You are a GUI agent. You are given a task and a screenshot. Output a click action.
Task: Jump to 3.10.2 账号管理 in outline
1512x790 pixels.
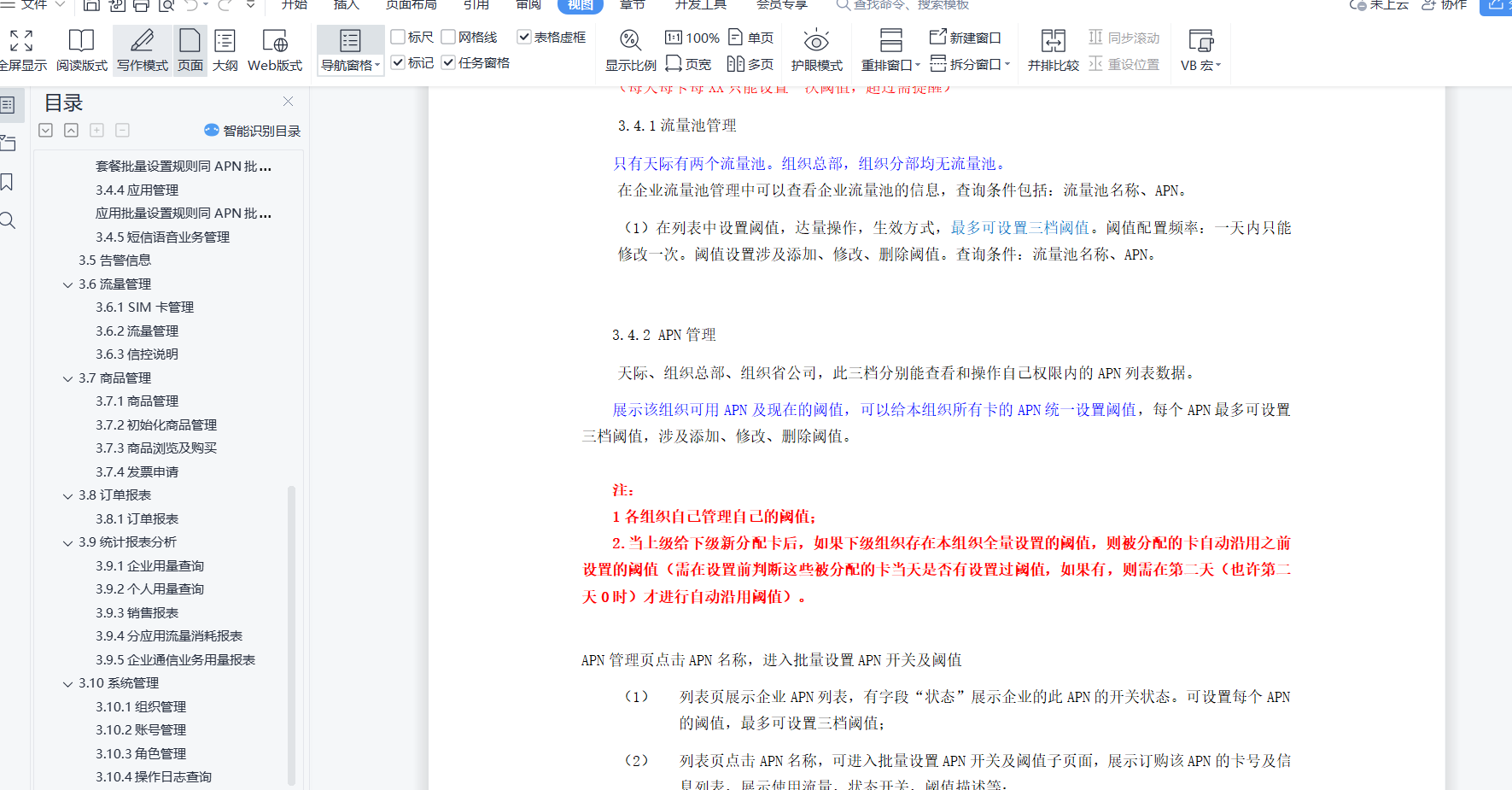(x=141, y=730)
